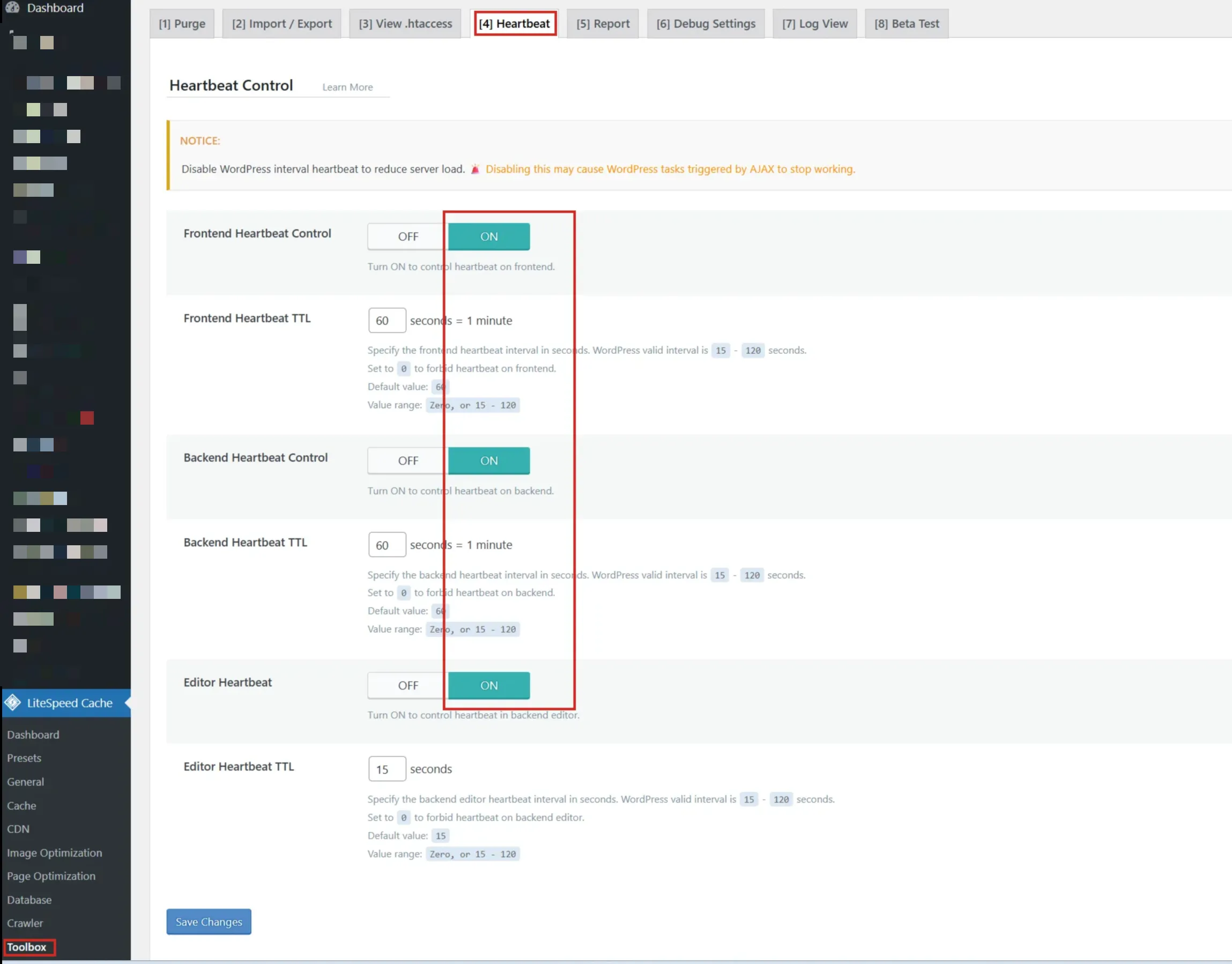The height and width of the screenshot is (964, 1232).
Task: Open Toolbox in LiteSpeed submenu
Action: click(x=26, y=947)
